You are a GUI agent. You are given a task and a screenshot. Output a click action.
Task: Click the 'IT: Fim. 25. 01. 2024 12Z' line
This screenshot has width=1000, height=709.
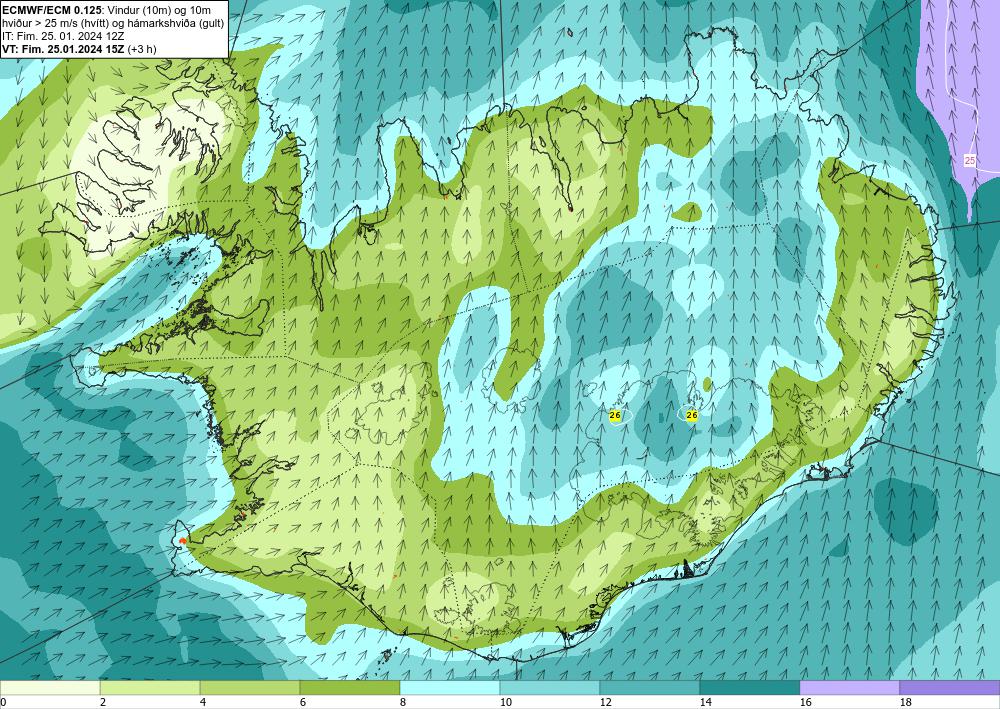tap(61, 36)
